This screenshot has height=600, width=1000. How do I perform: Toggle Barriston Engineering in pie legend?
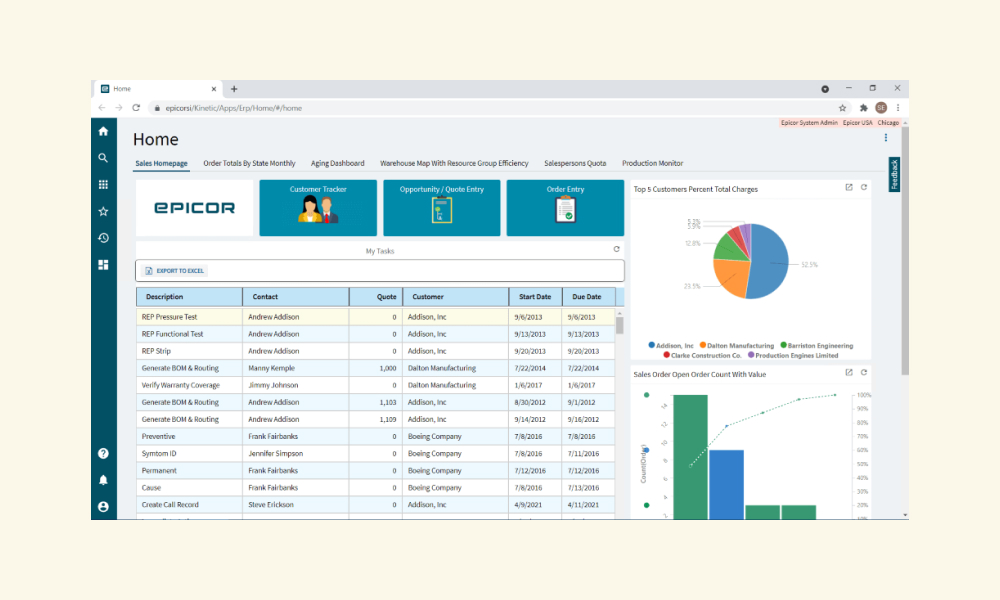coord(817,346)
